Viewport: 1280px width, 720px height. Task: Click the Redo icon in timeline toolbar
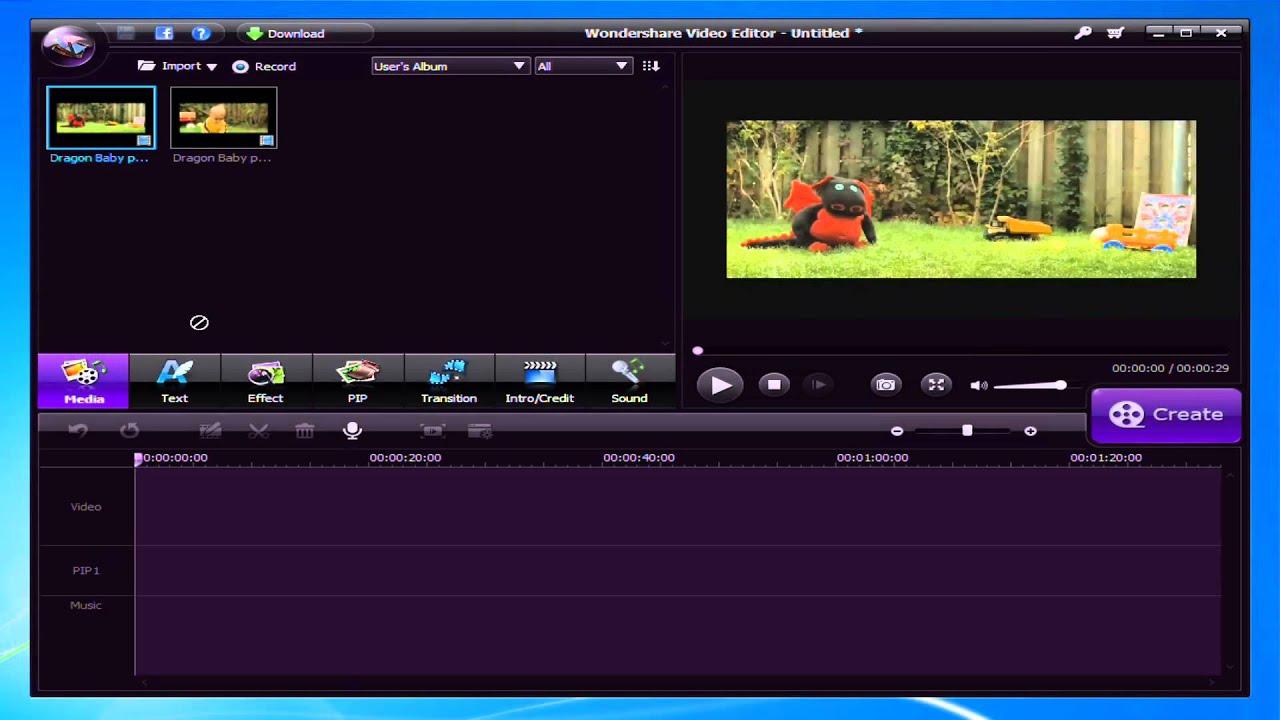click(x=129, y=431)
